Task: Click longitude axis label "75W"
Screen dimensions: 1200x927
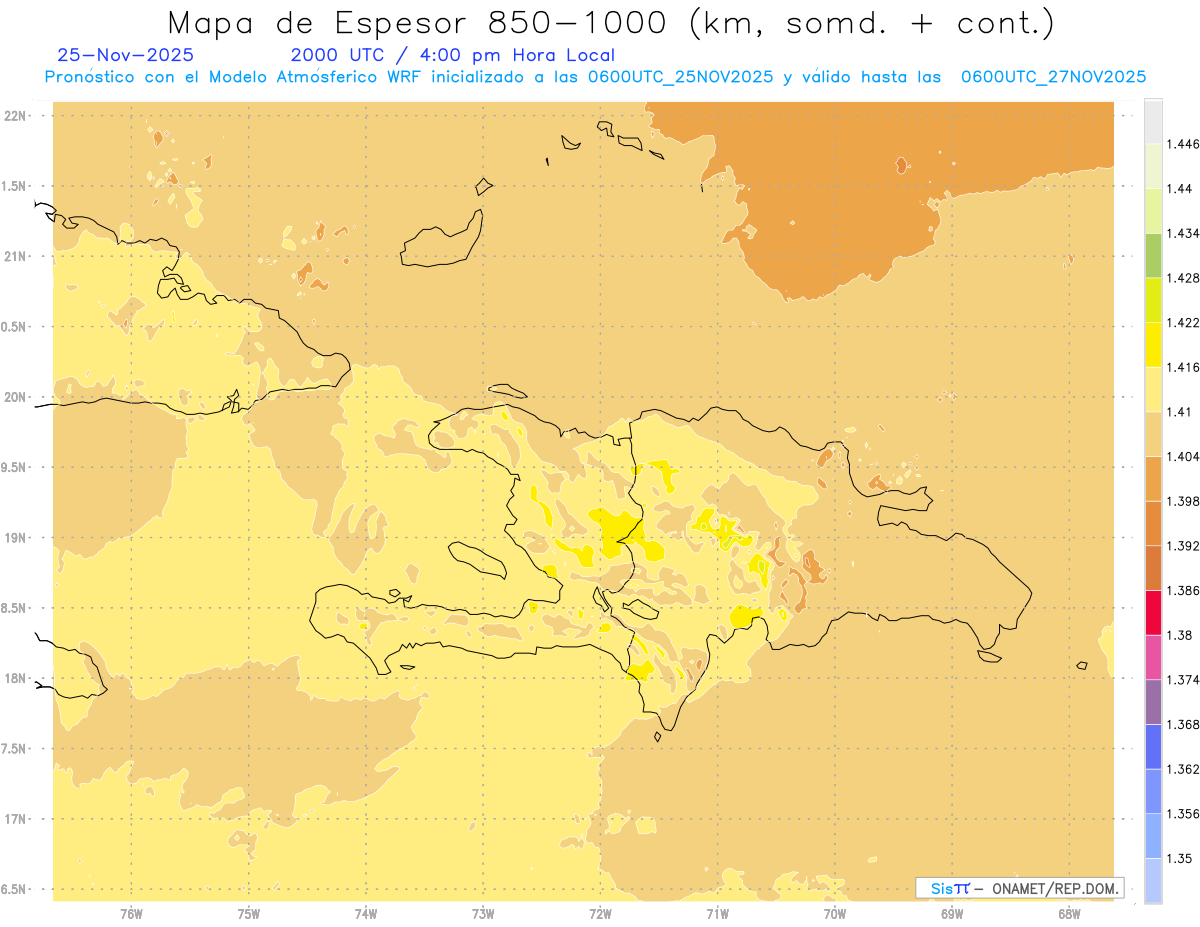Action: pyautogui.click(x=248, y=914)
